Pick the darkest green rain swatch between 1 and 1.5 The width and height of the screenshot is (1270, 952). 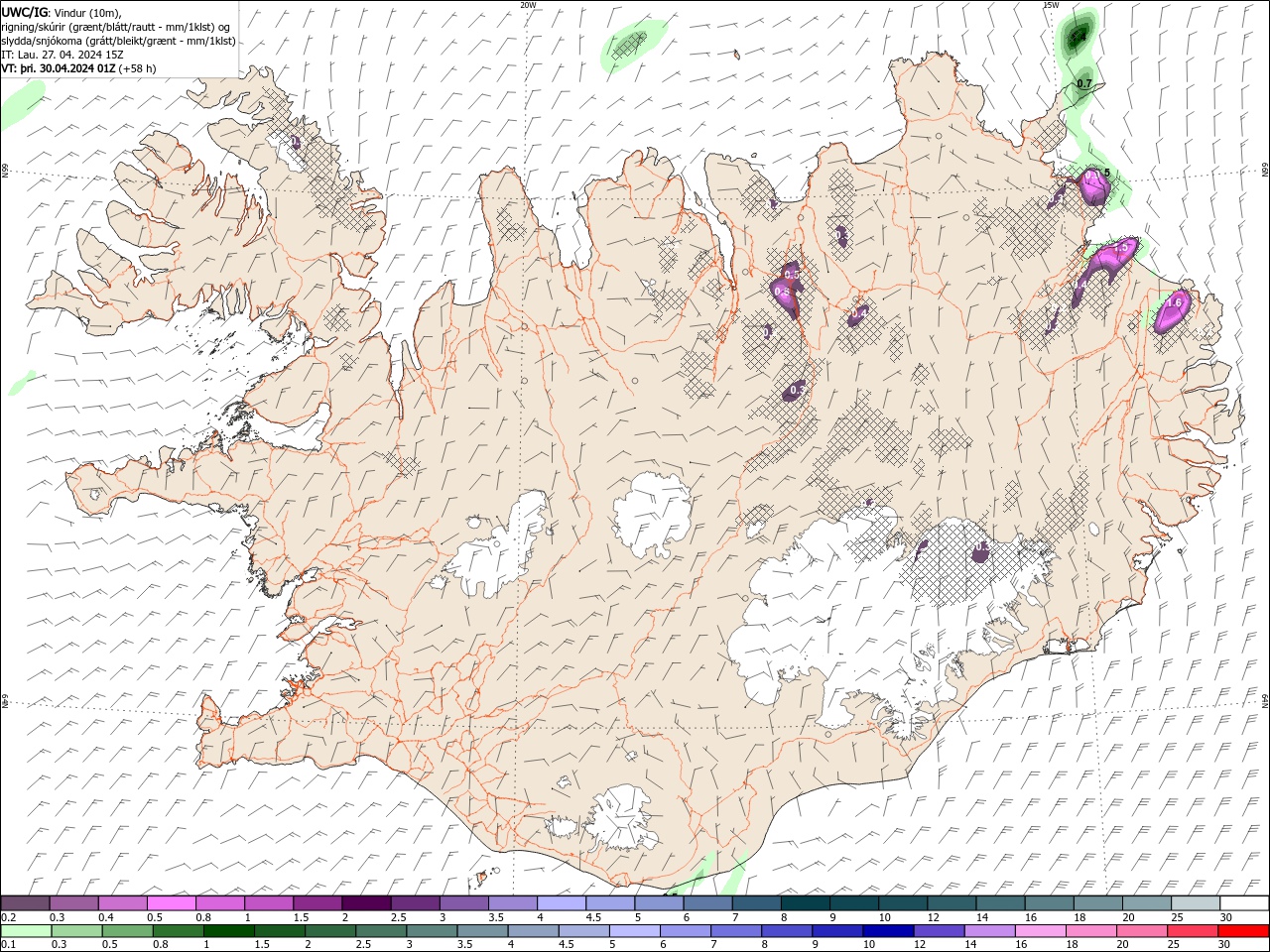(229, 931)
